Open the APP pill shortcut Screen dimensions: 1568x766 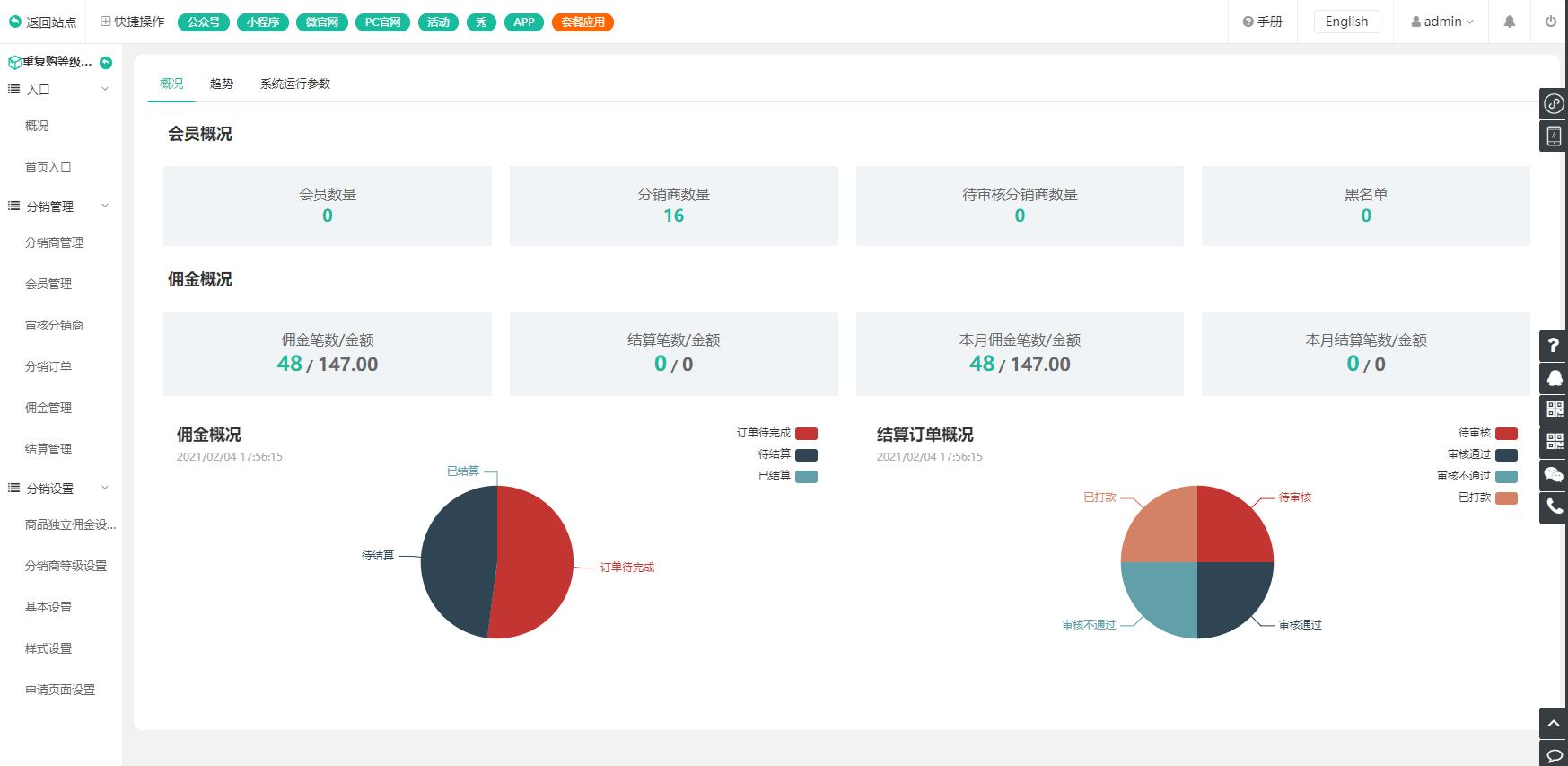coord(524,22)
